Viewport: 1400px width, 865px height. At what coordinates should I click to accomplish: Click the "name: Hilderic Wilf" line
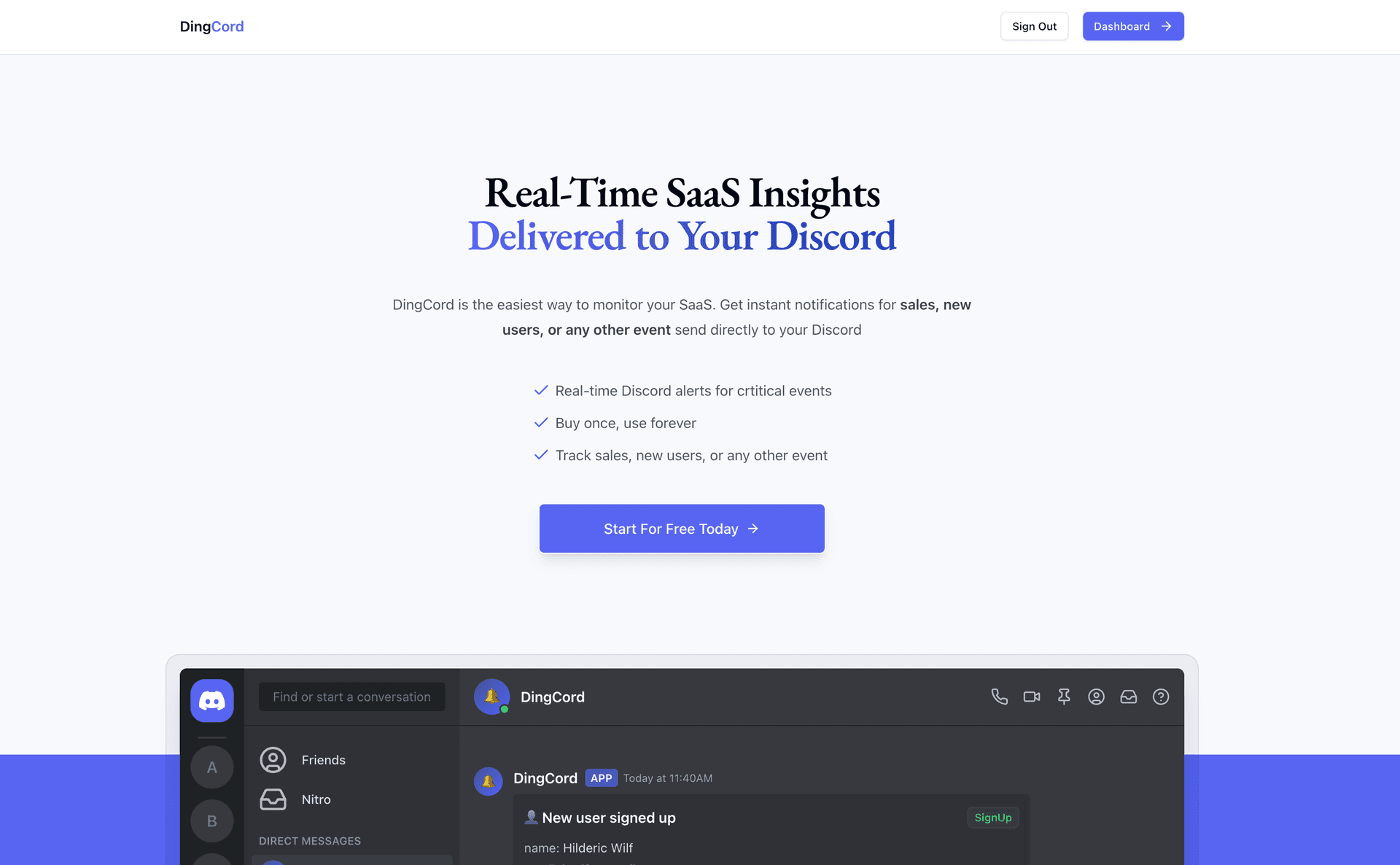[x=578, y=848]
